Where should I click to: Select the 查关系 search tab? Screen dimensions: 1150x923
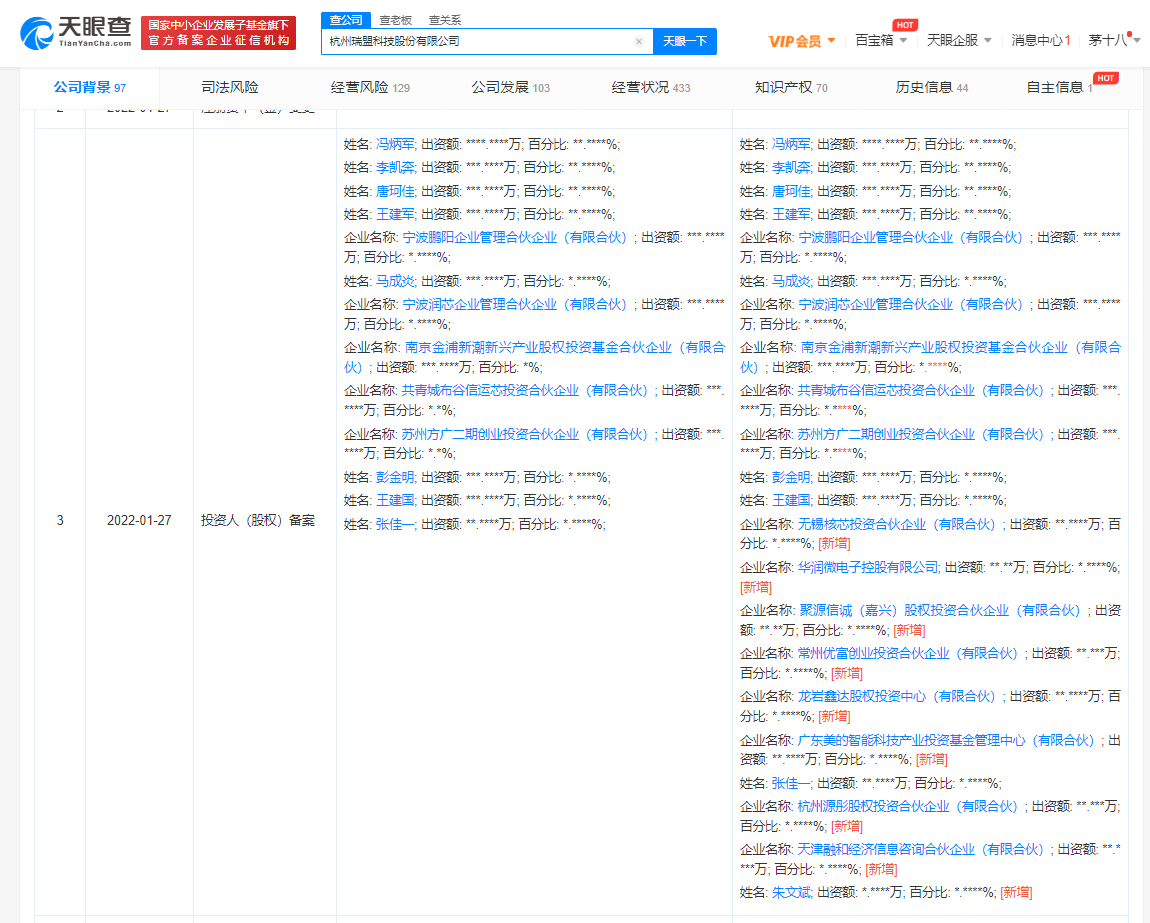444,21
